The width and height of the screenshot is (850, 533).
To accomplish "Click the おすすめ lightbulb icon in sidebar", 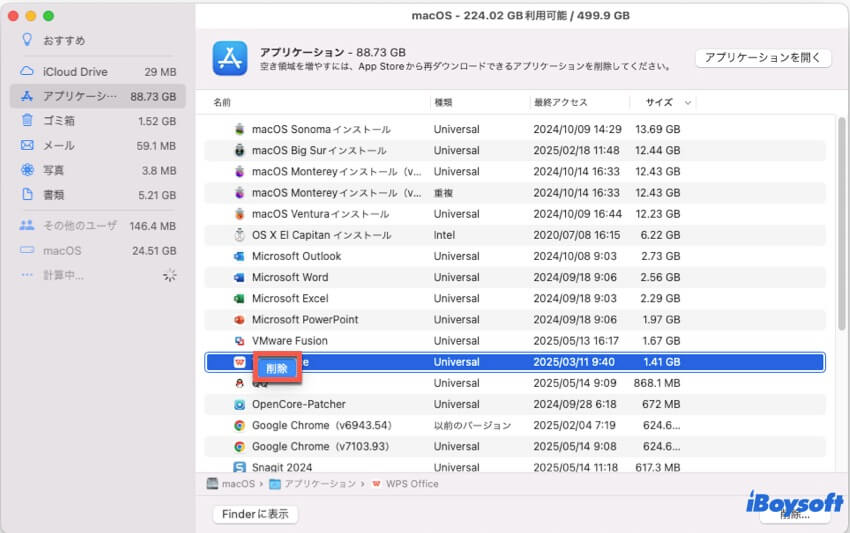I will [27, 40].
